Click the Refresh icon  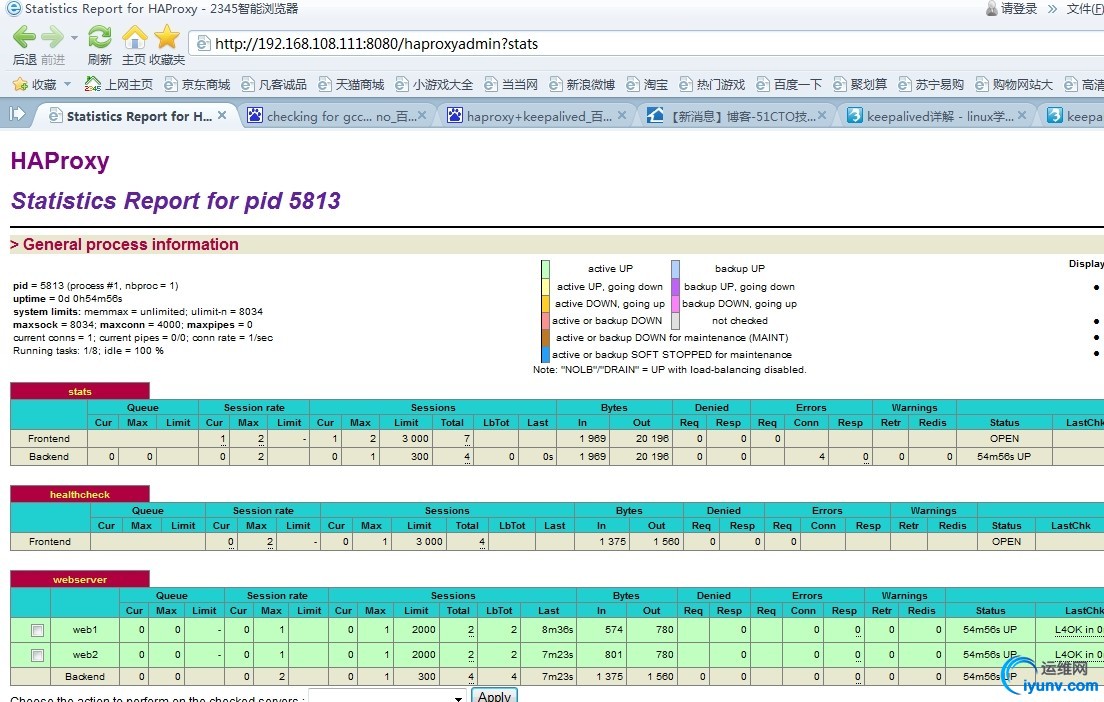[x=99, y=37]
